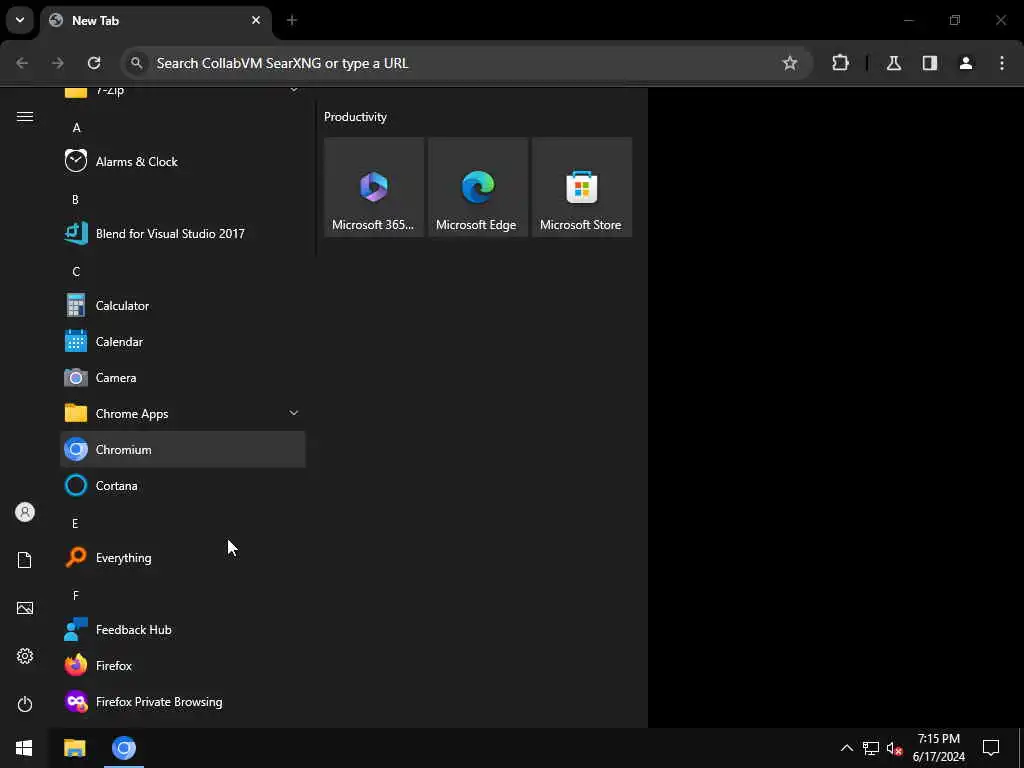Bookmark this tab with the star icon

790,63
